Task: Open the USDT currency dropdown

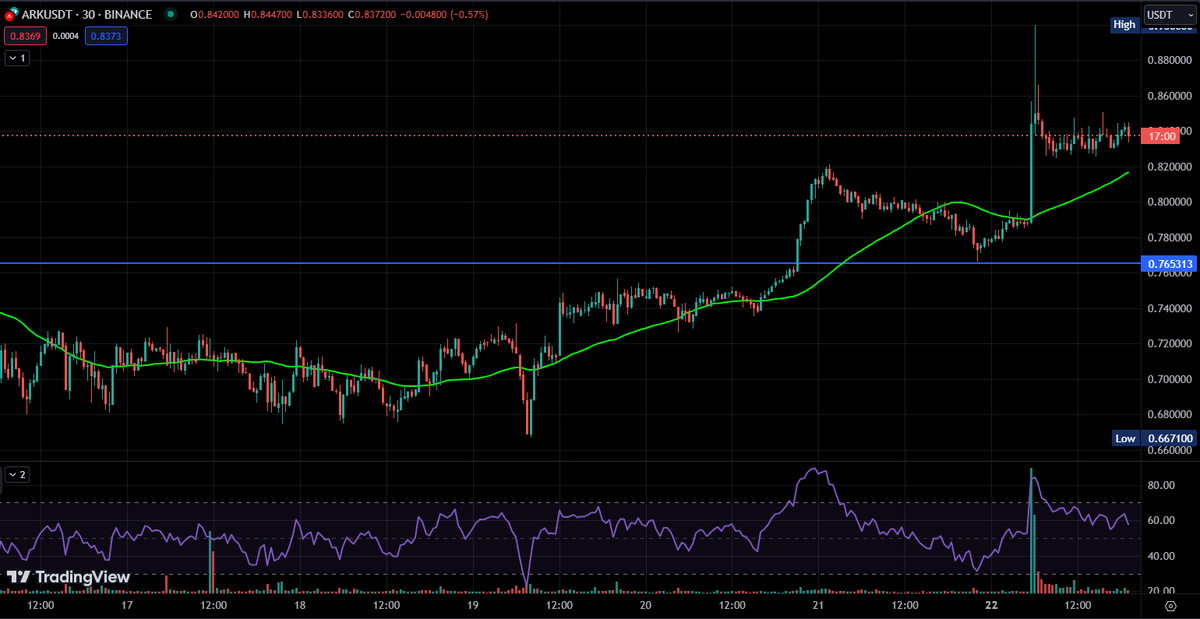Action: [x=1168, y=15]
